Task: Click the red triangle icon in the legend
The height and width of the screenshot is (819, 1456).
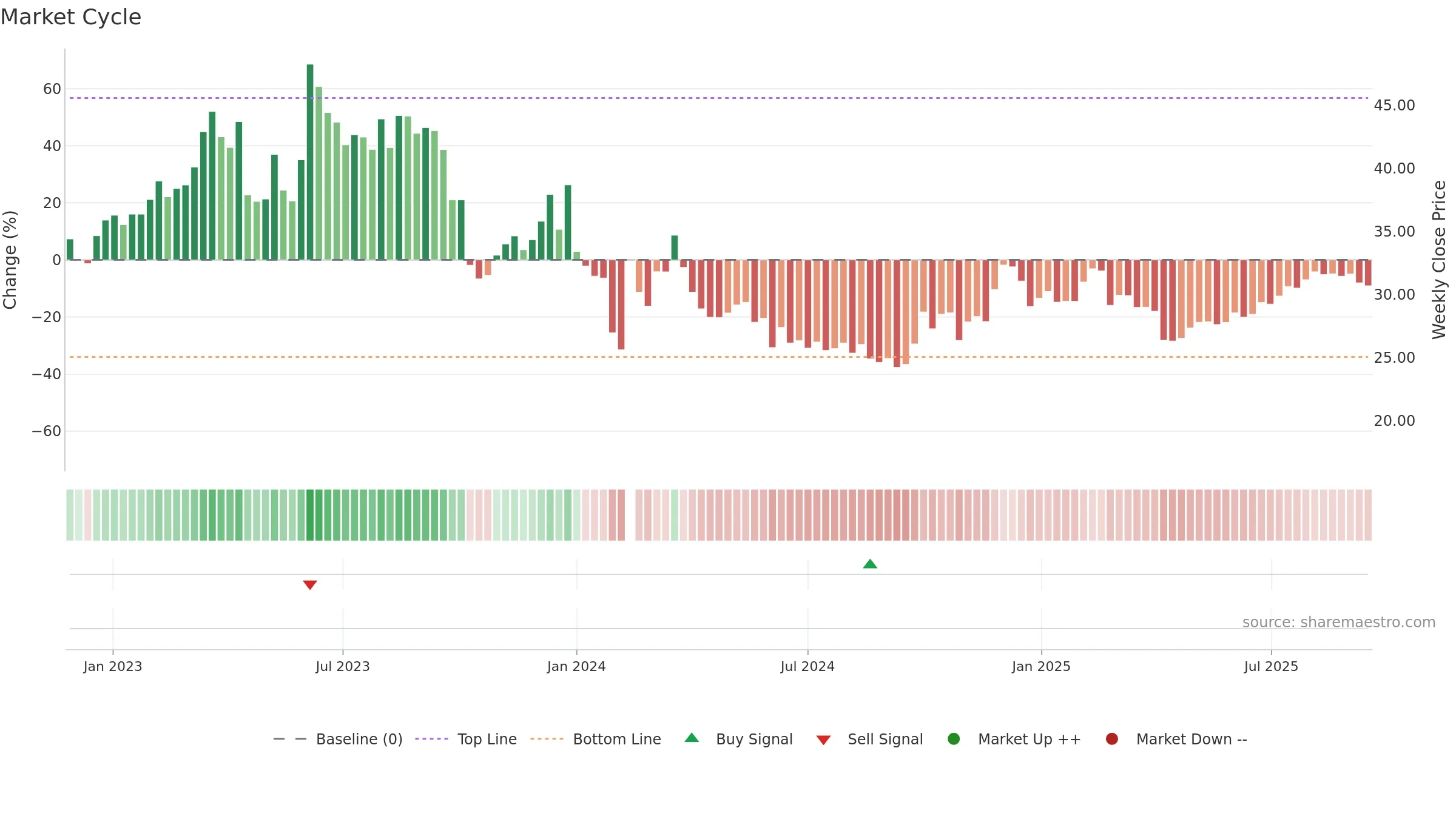Action: pos(823,740)
